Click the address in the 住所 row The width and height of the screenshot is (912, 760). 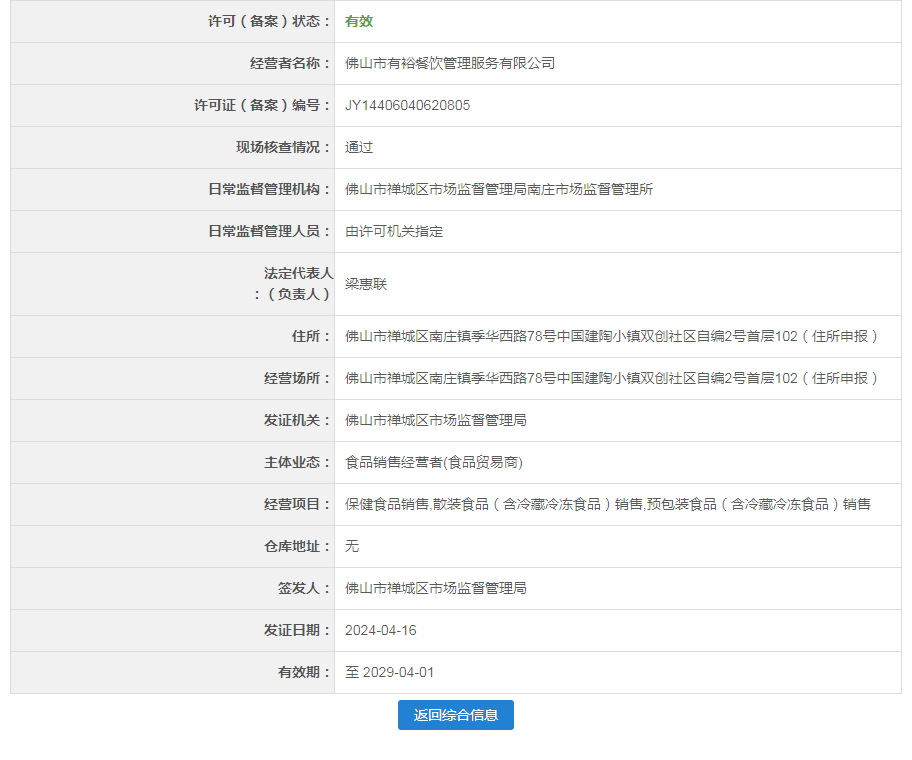point(611,336)
